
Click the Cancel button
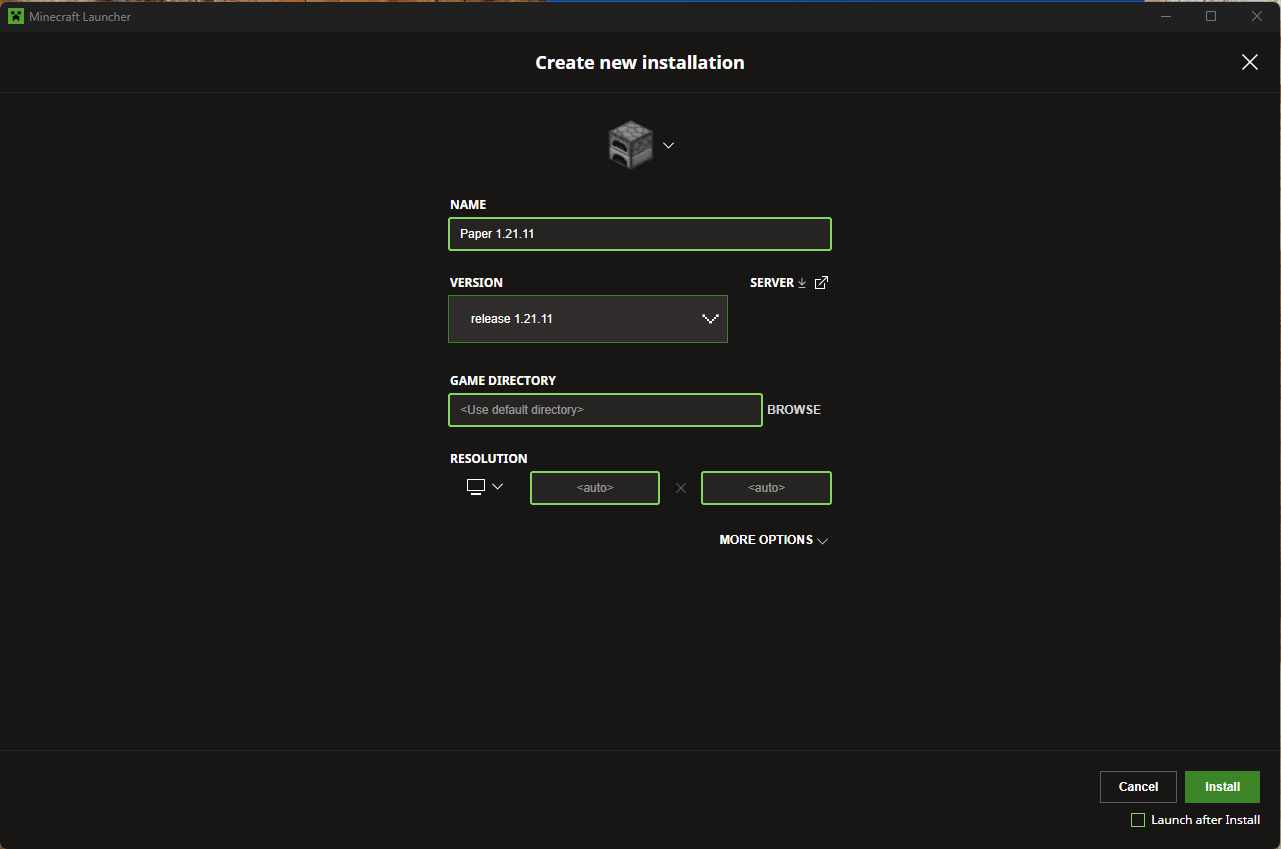(x=1138, y=787)
